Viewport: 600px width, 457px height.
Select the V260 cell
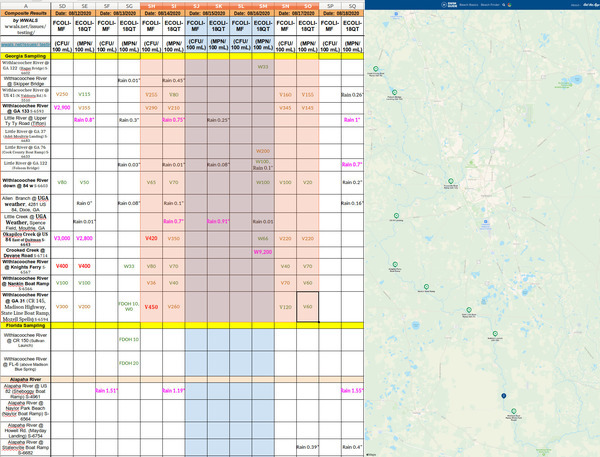coord(173,307)
